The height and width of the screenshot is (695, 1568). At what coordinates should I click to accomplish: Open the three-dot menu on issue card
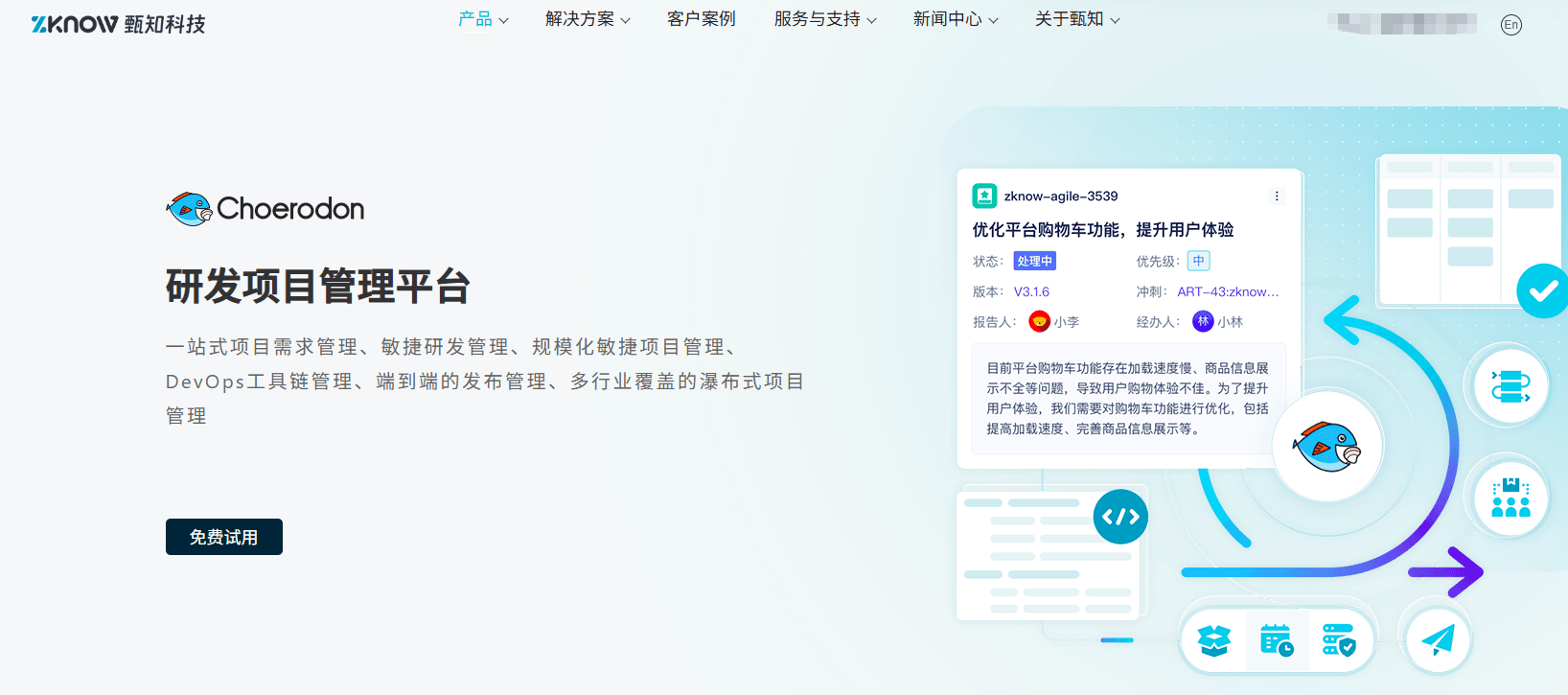click(x=1277, y=196)
